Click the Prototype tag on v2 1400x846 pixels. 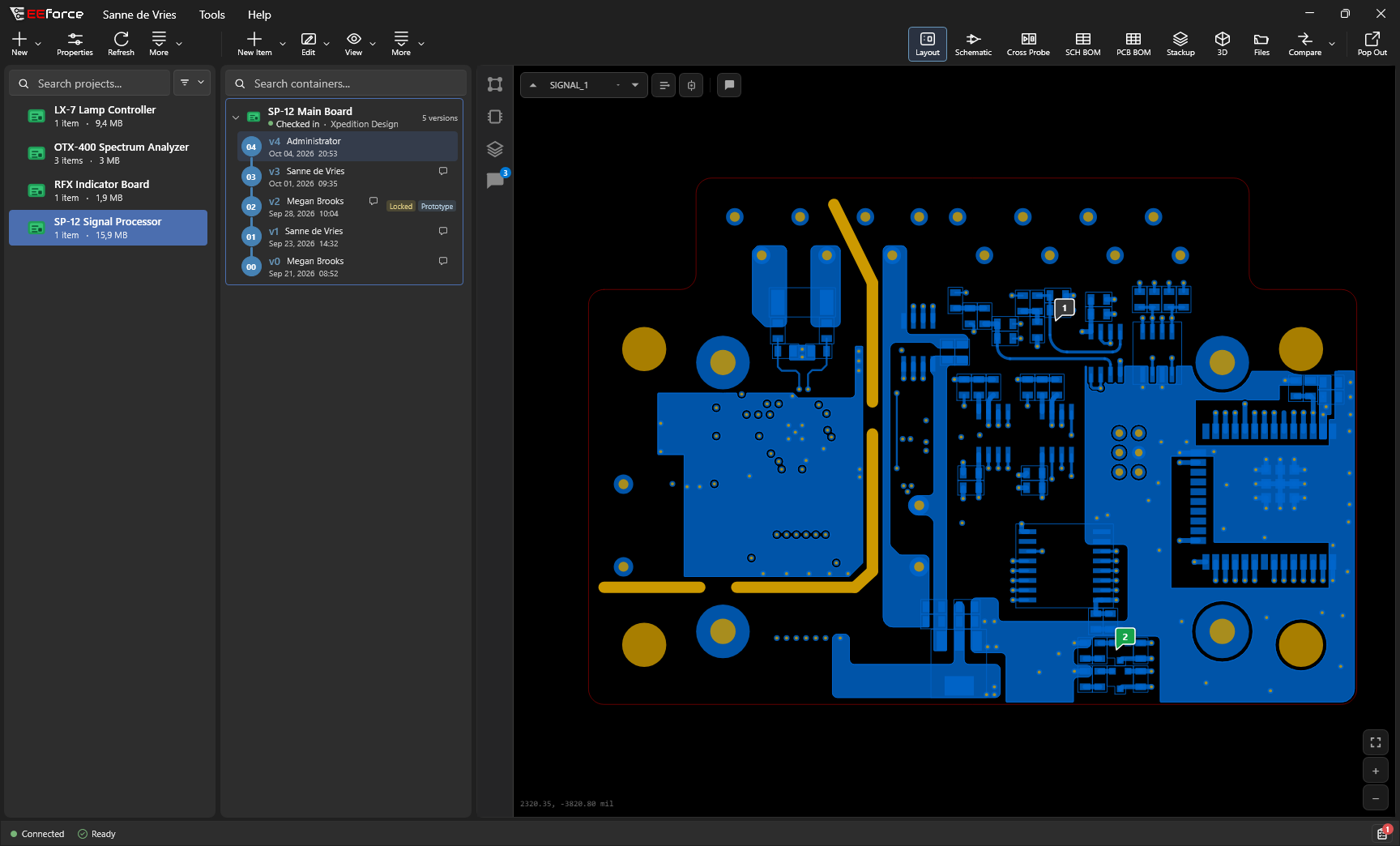pyautogui.click(x=437, y=207)
